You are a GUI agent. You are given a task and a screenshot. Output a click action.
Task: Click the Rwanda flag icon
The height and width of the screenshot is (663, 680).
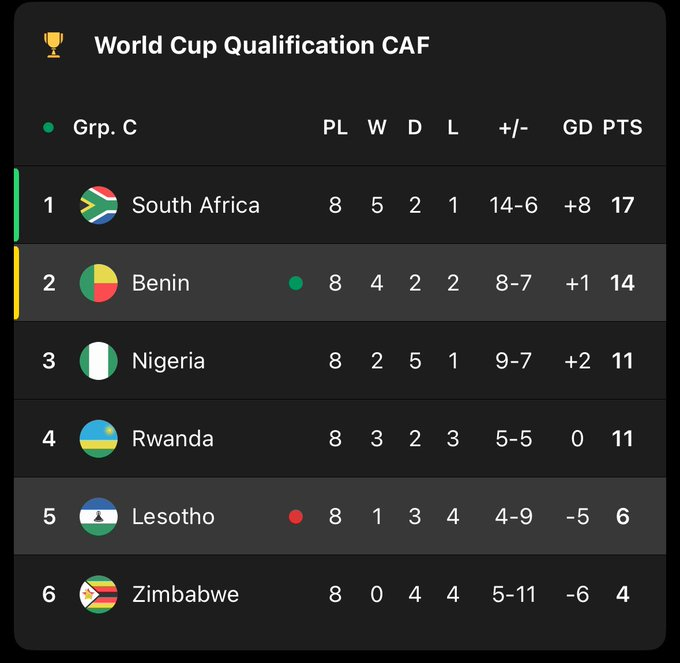(98, 439)
